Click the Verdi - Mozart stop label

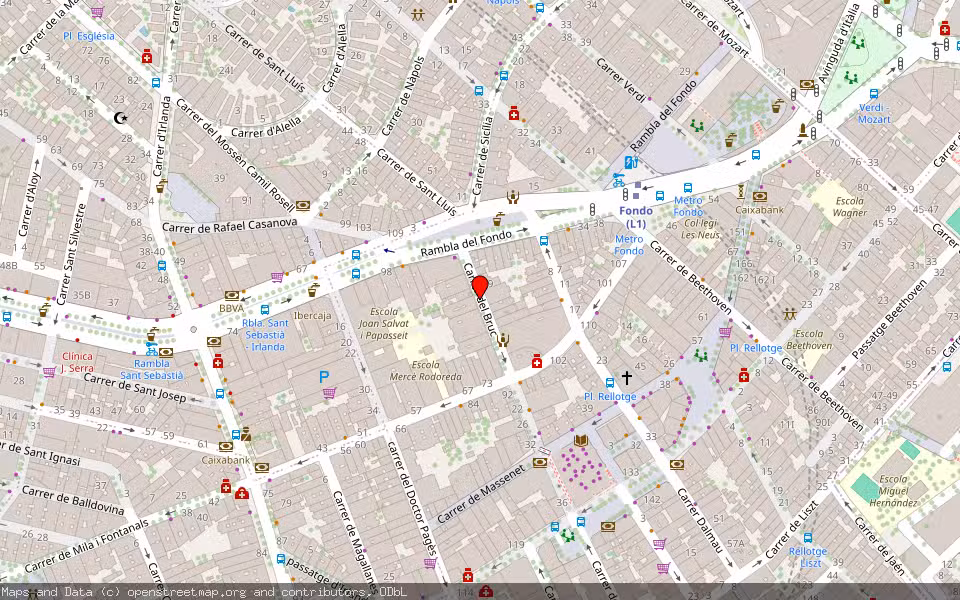click(874, 113)
